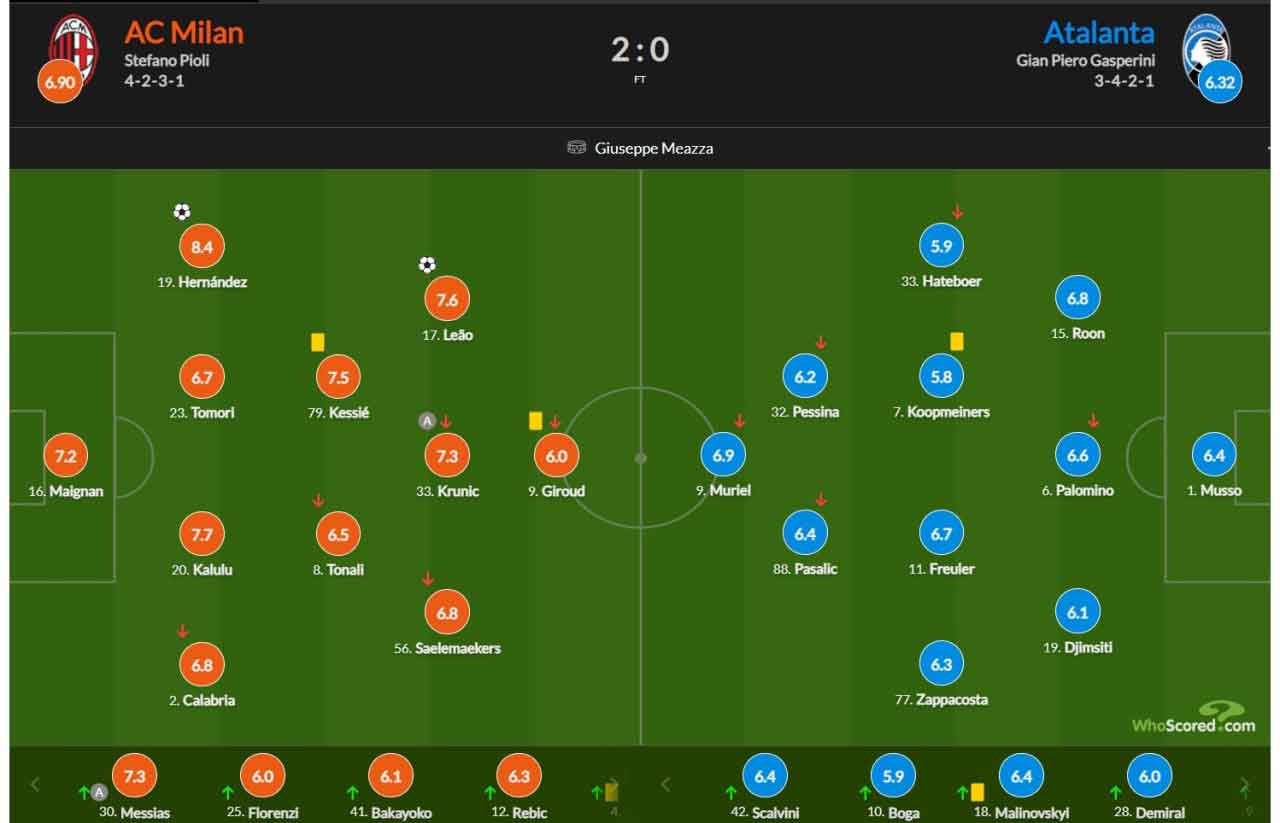Screen dimensions: 1280x823
Task: Click the goal ball icon above Hernández
Action: point(181,212)
